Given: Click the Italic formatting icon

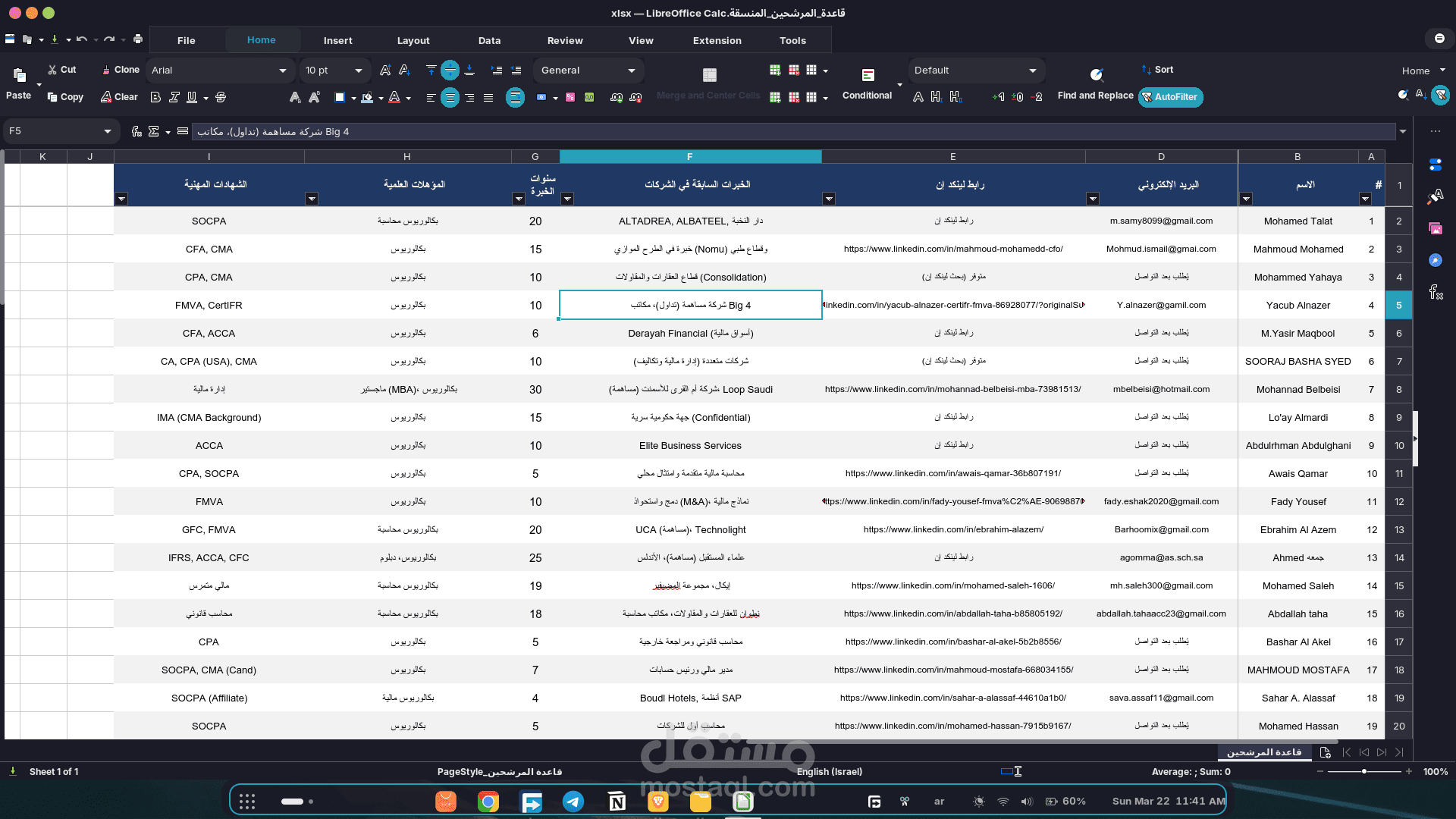Looking at the screenshot, I should 174,97.
